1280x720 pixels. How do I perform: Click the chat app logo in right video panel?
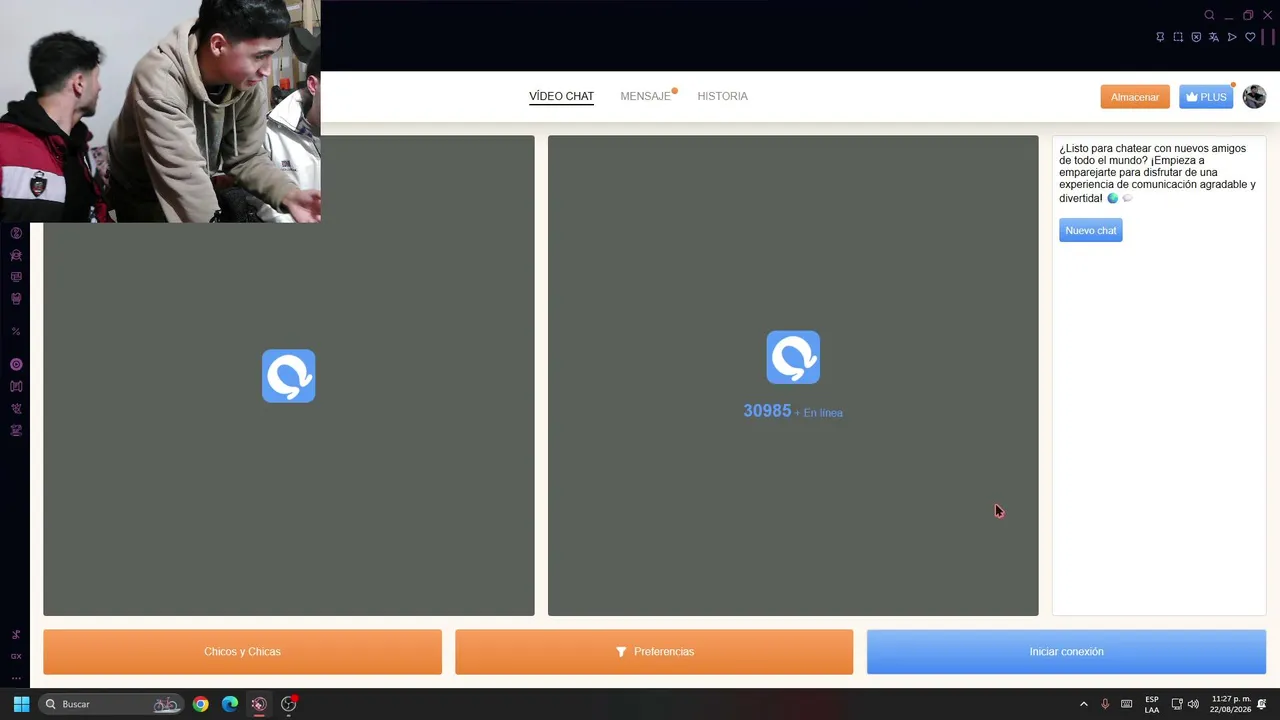[x=793, y=357]
